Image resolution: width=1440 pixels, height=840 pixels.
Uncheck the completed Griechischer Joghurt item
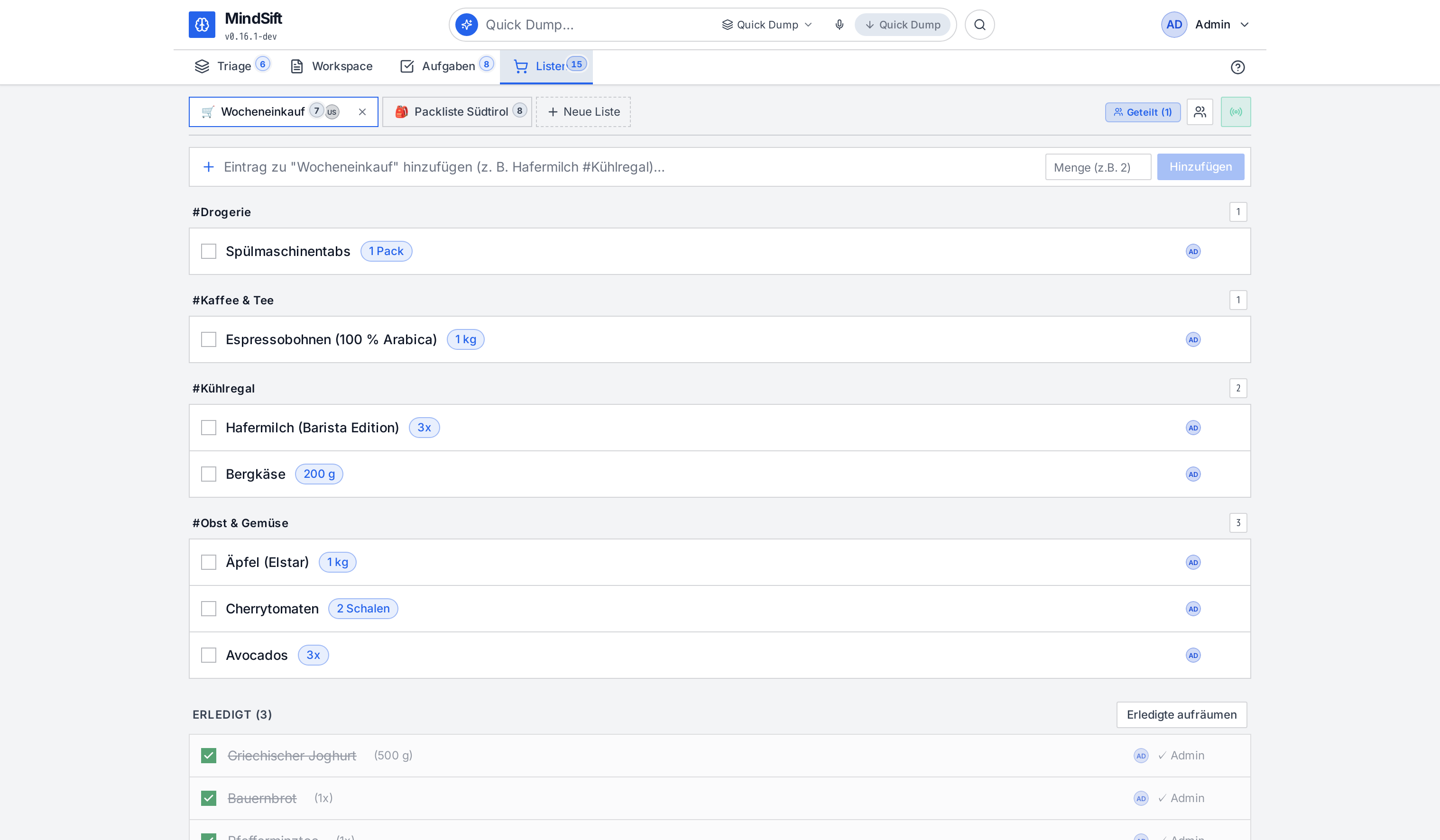tap(209, 756)
